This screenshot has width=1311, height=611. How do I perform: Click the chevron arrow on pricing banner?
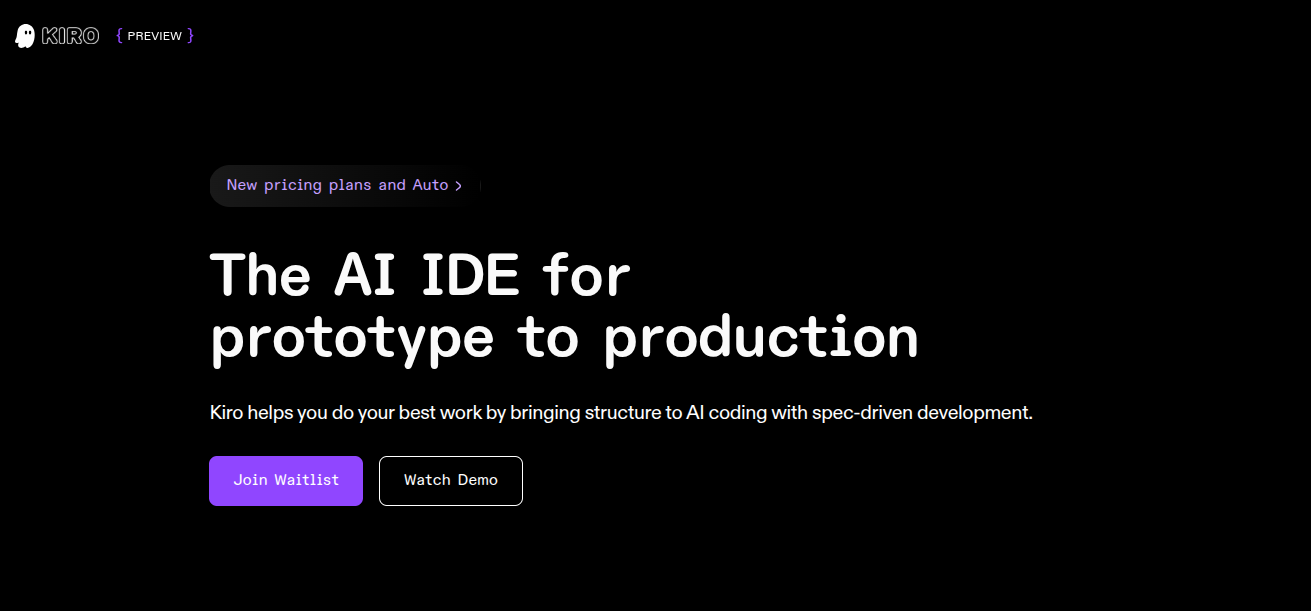coord(458,186)
